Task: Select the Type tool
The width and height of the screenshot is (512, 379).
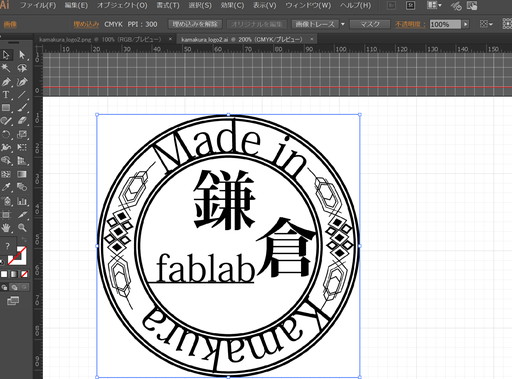Action: click(x=6, y=95)
